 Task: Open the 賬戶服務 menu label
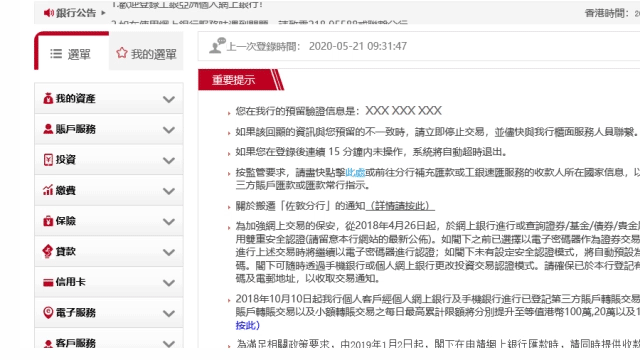[76, 129]
